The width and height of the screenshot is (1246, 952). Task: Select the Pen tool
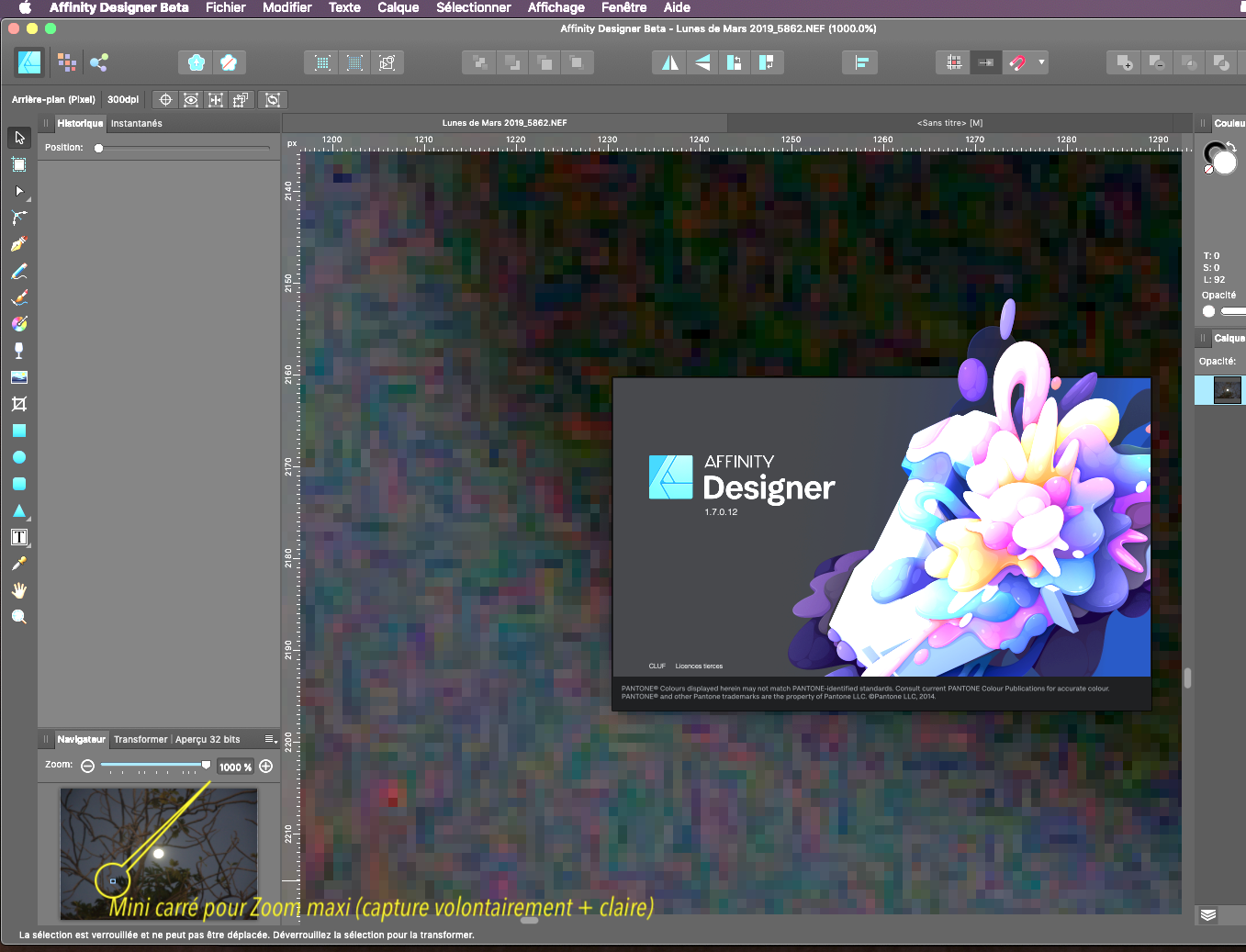[19, 244]
